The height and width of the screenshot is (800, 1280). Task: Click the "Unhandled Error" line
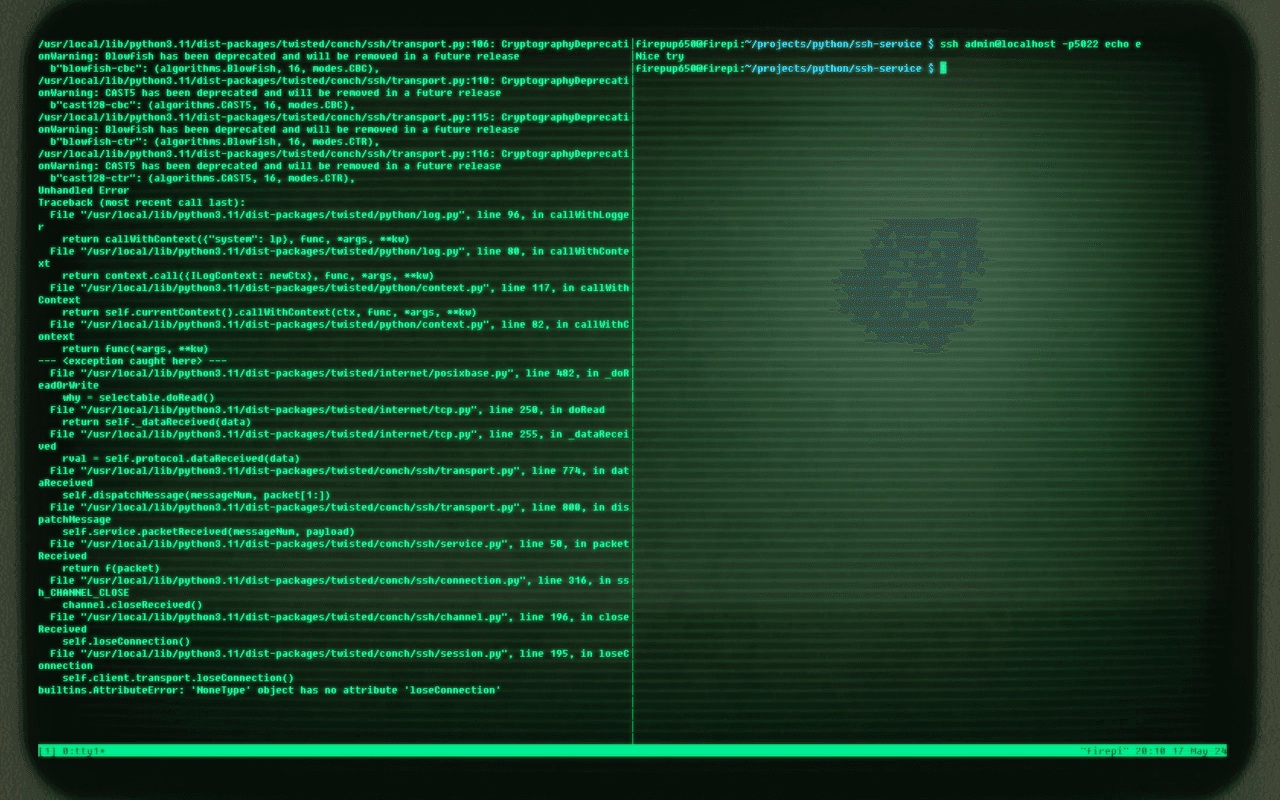point(84,190)
